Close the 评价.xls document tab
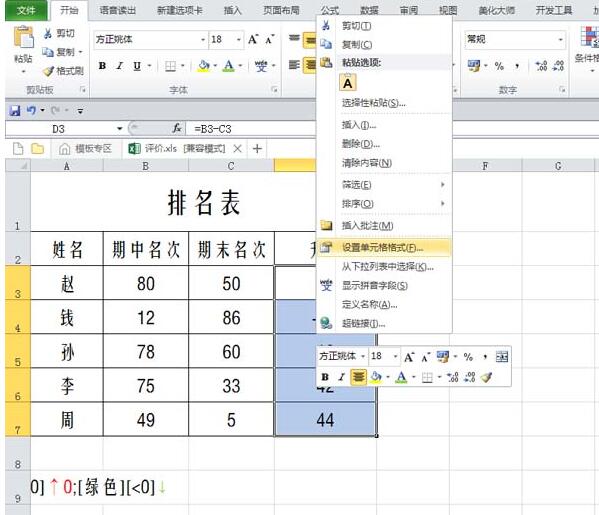 pos(238,149)
